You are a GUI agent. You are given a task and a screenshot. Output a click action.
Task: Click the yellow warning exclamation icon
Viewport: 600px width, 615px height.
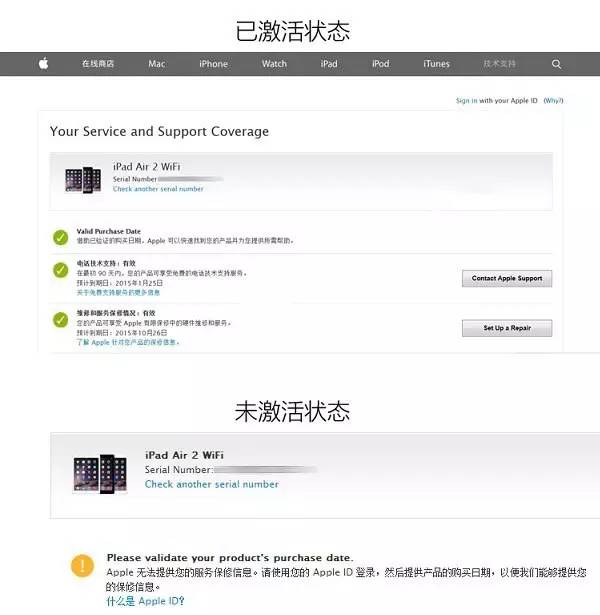pos(82,566)
